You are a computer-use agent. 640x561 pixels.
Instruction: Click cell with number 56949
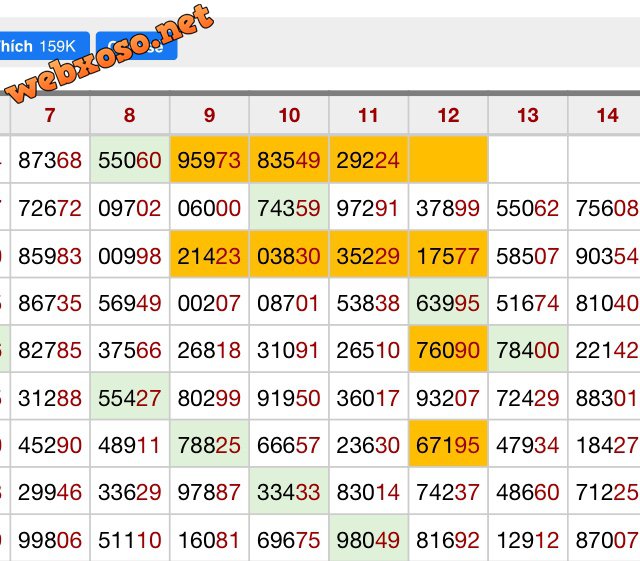coord(129,303)
